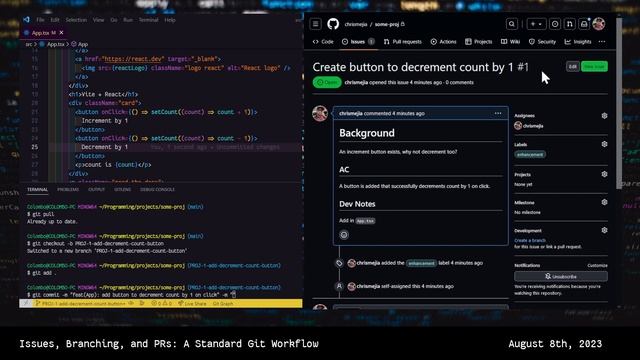Screen dimensions: 640x360
Task: Click Live Share in the status bar
Action: 192,304
